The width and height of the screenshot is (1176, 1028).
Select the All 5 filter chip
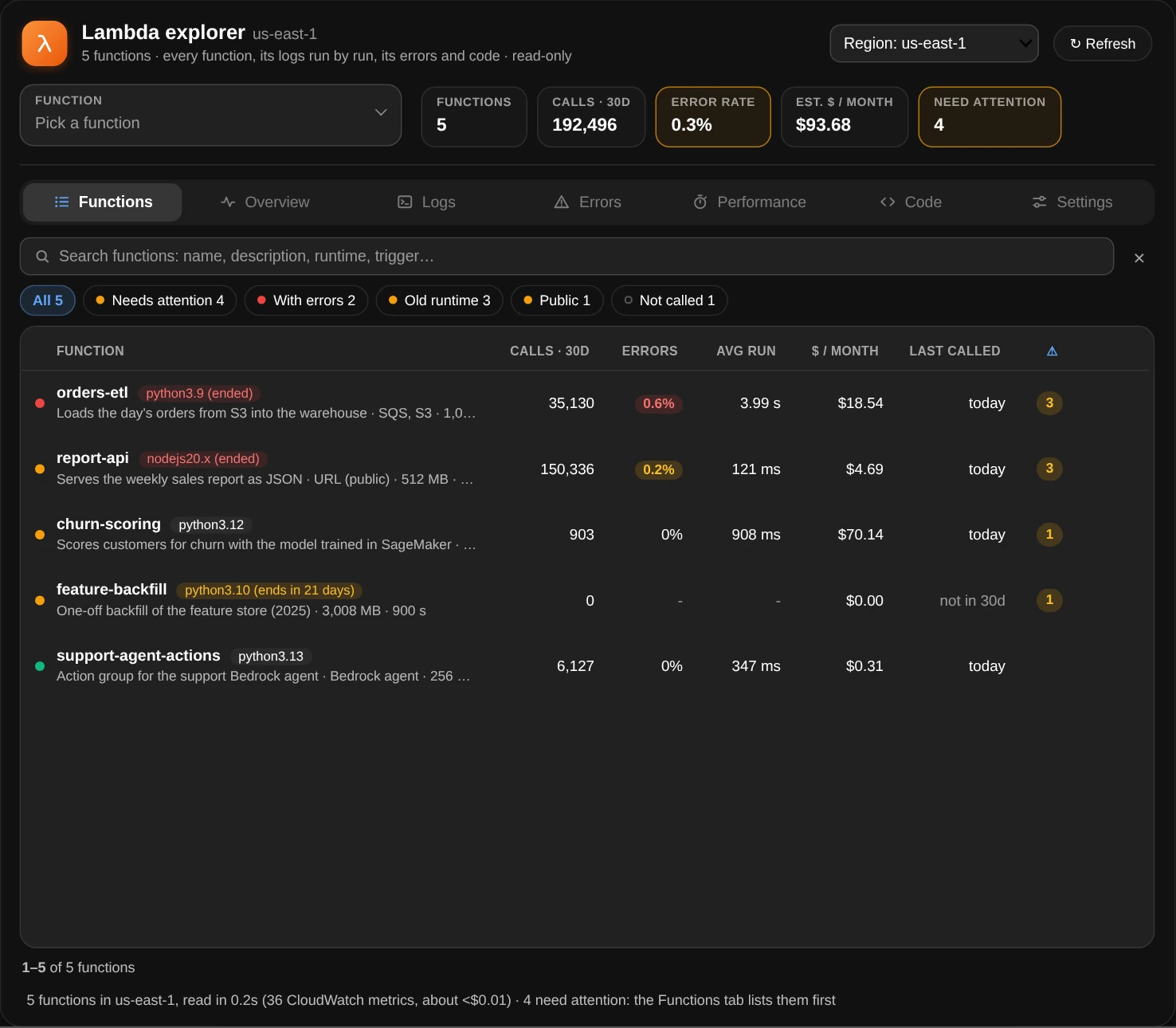pos(48,300)
